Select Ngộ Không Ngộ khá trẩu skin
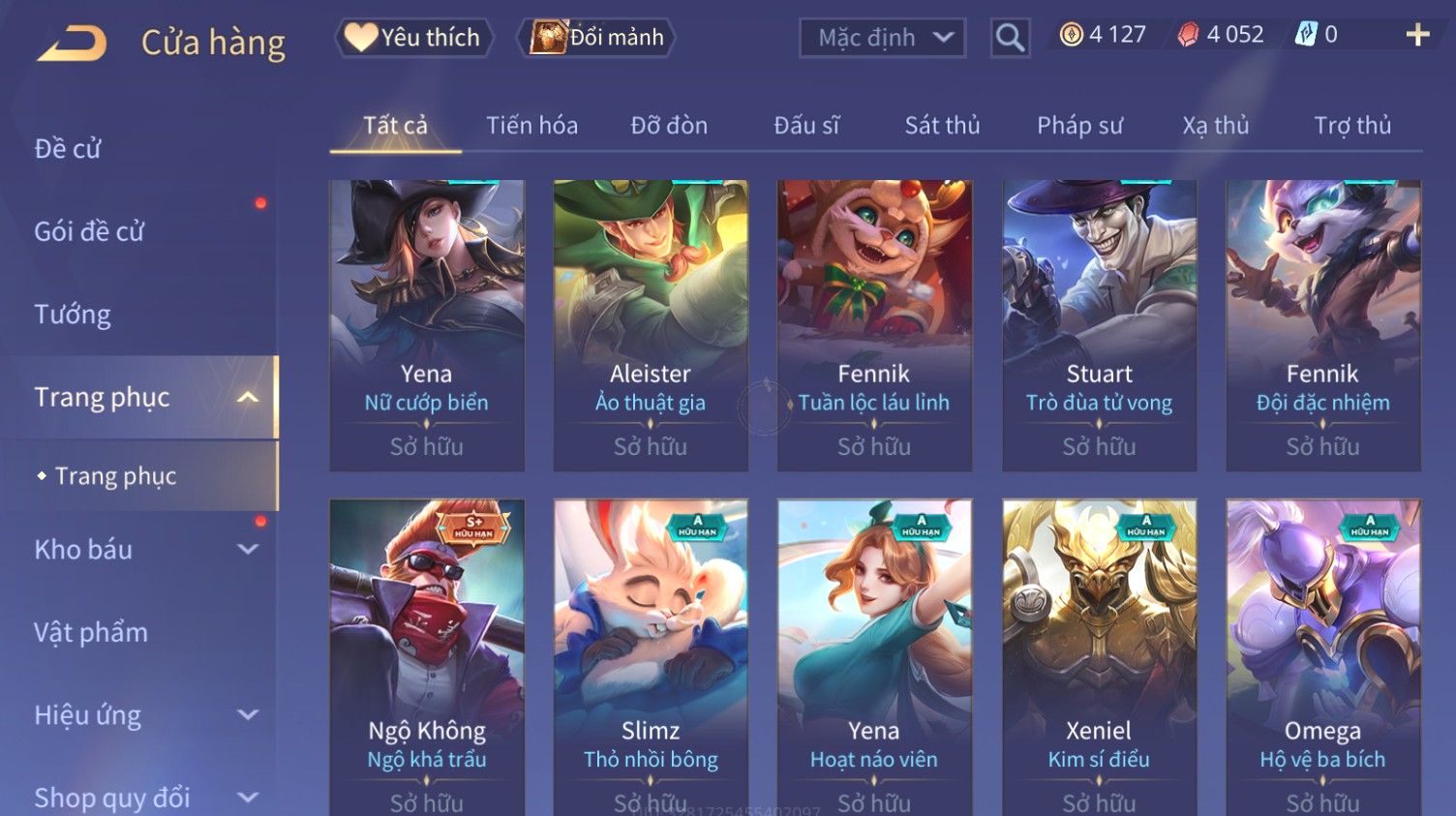This screenshot has height=816, width=1456. point(427,657)
